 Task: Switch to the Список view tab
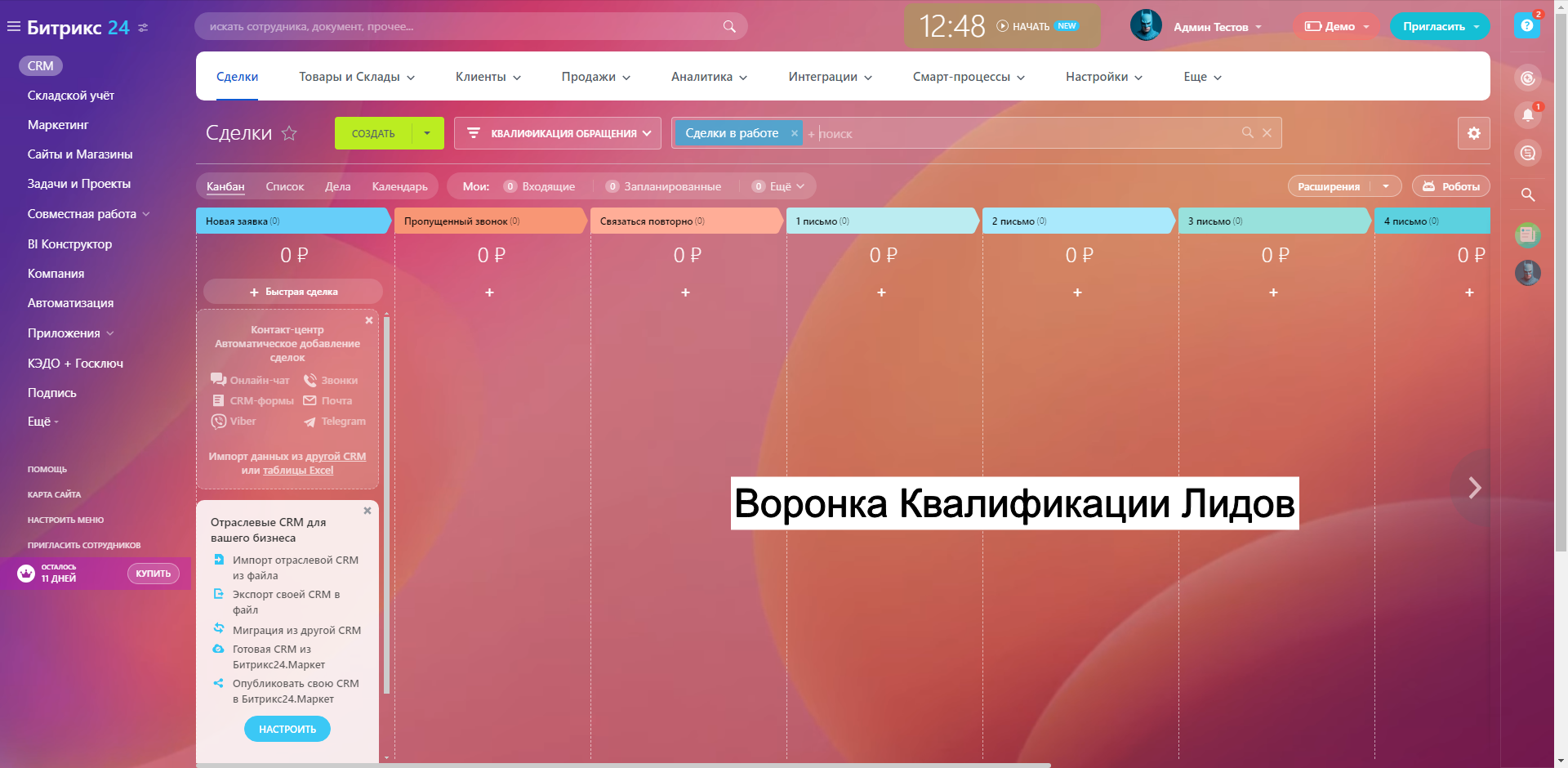[285, 186]
